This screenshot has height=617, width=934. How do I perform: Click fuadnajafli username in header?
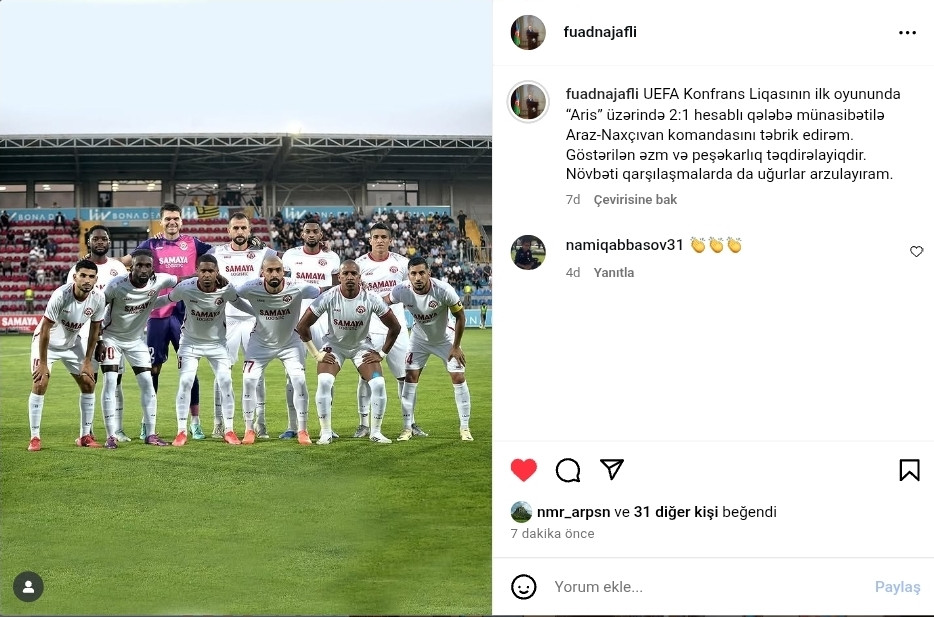click(600, 32)
